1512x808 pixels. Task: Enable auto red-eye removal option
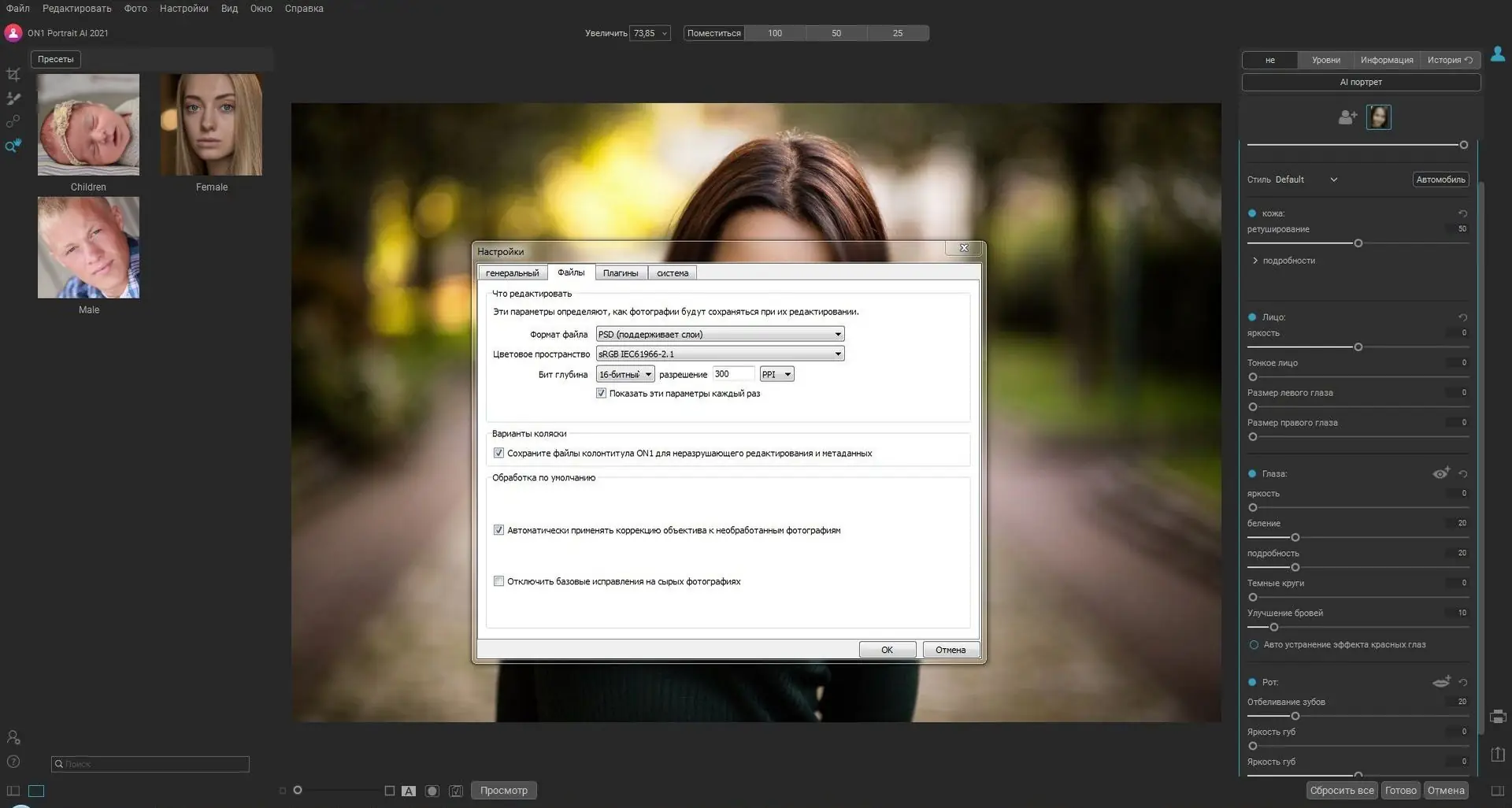point(1254,645)
